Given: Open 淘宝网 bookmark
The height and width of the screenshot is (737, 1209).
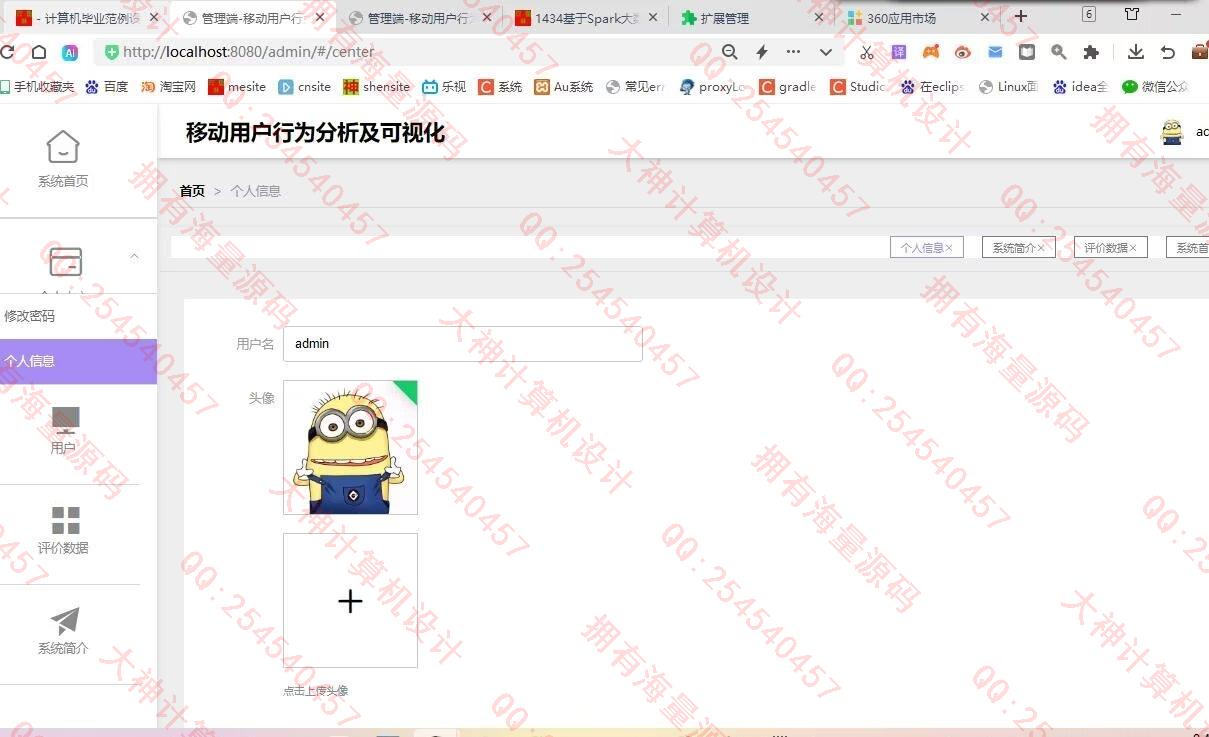Looking at the screenshot, I should tap(169, 87).
